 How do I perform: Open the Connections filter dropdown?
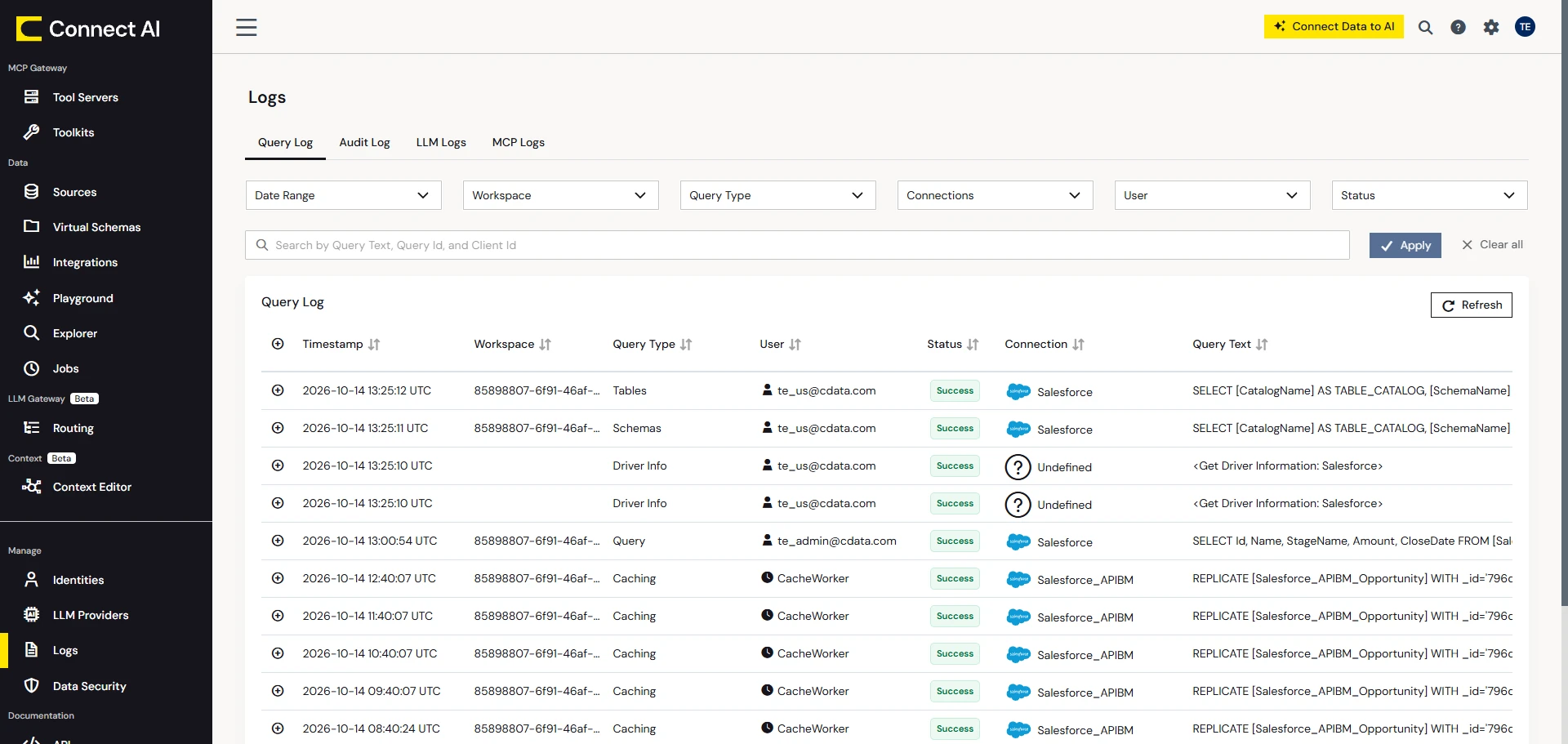coord(995,195)
